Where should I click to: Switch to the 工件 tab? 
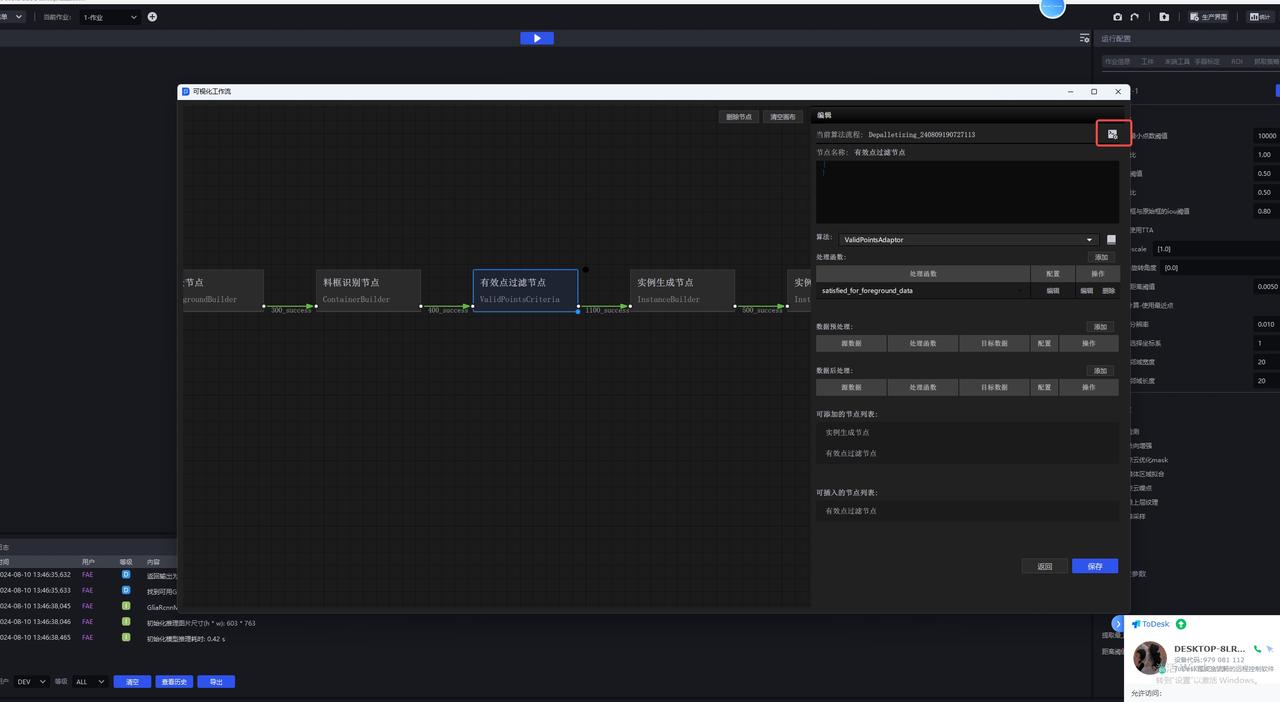pos(1147,62)
